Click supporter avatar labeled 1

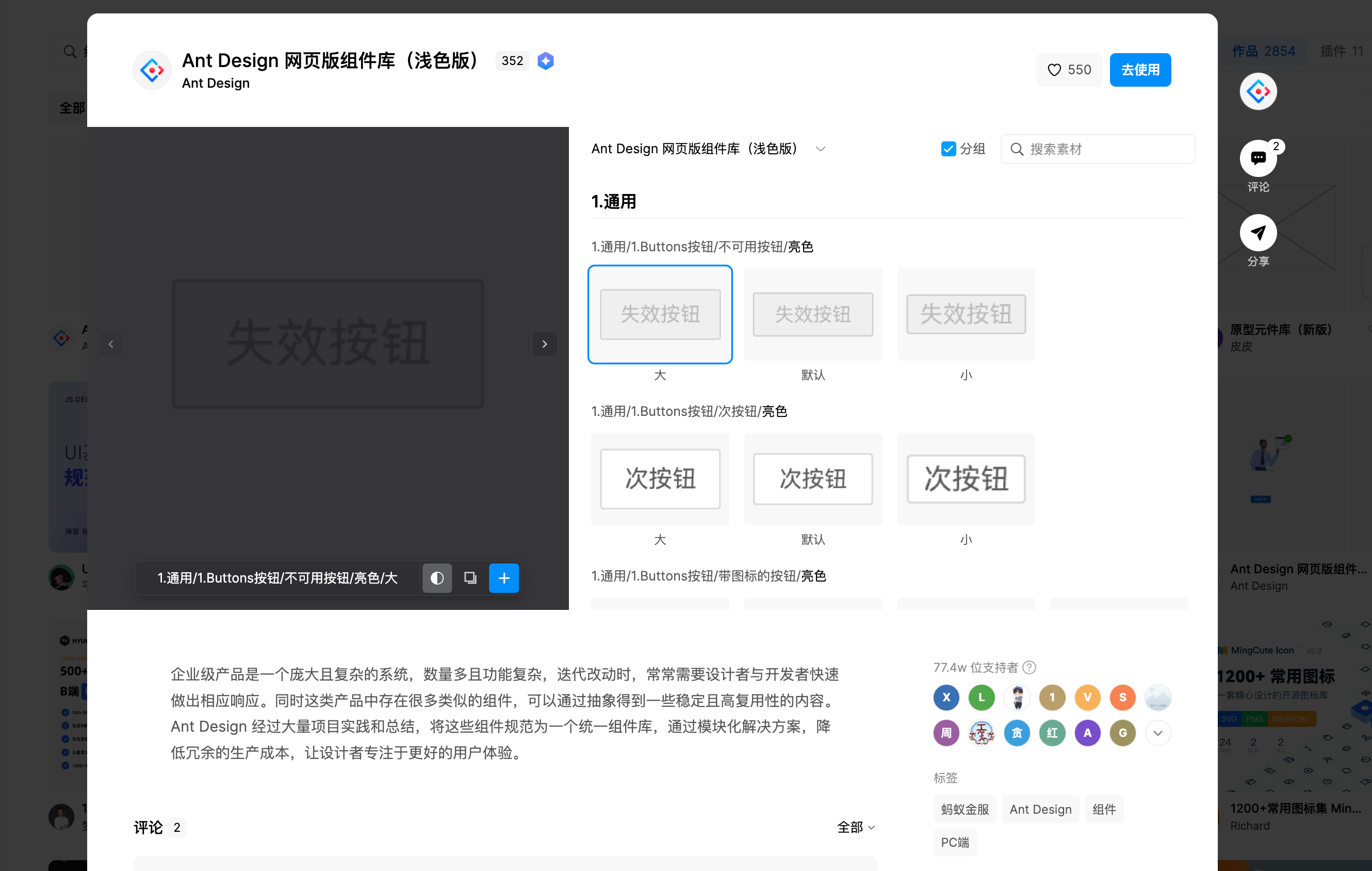[x=1052, y=697]
